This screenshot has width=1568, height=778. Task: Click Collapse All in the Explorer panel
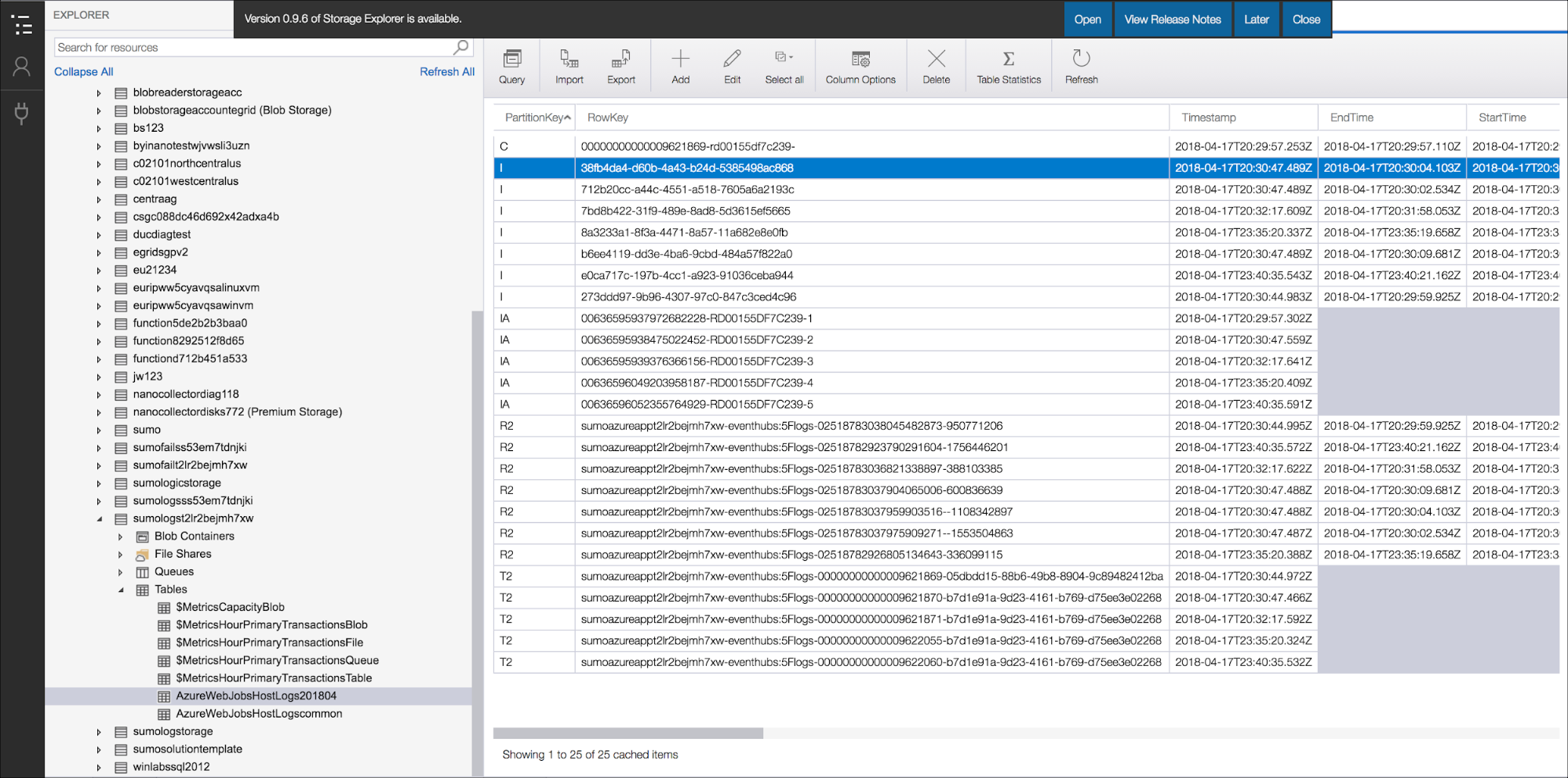[82, 71]
